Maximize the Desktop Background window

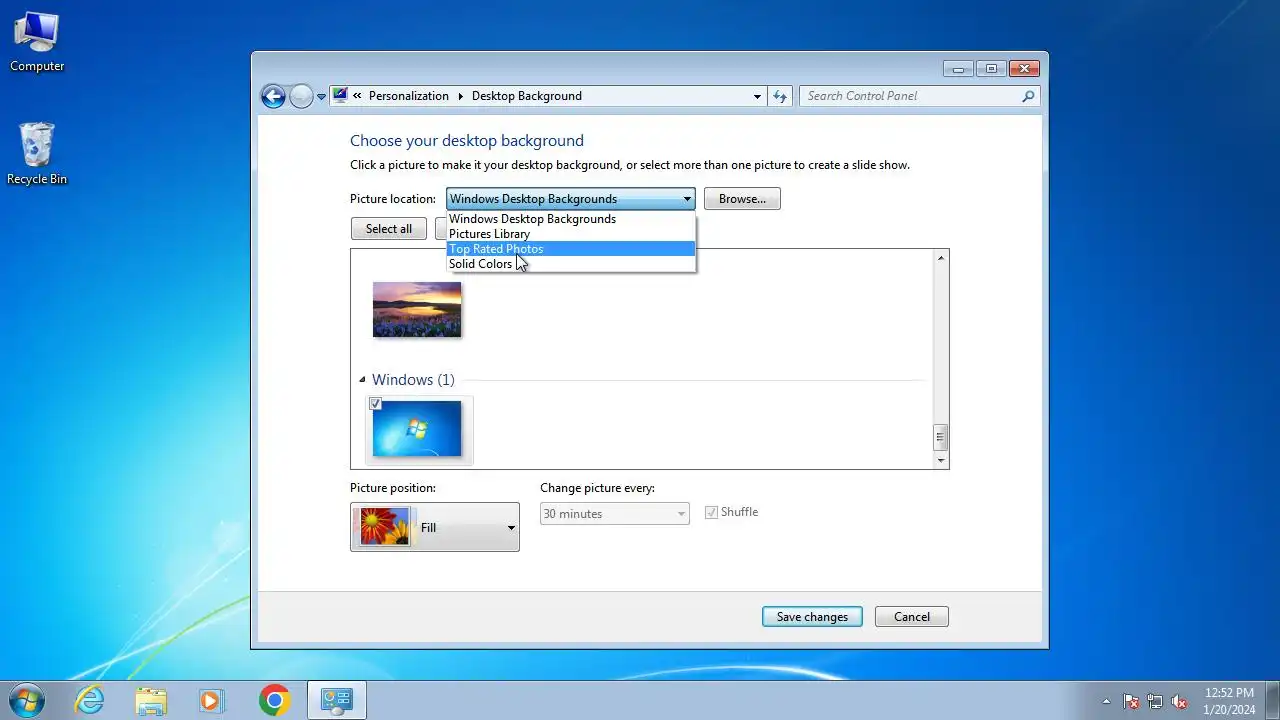[991, 68]
